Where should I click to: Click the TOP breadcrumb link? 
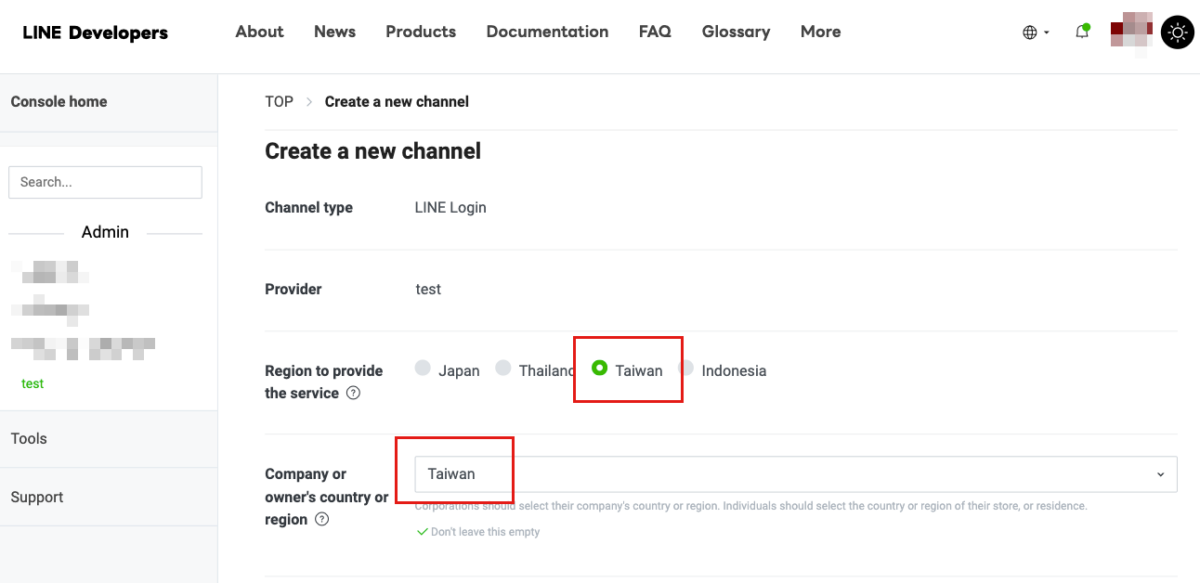(279, 101)
